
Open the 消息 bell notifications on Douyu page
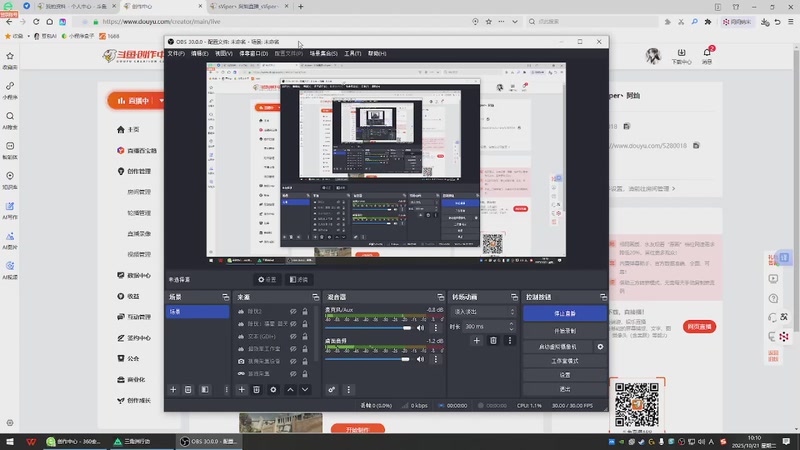707,55
